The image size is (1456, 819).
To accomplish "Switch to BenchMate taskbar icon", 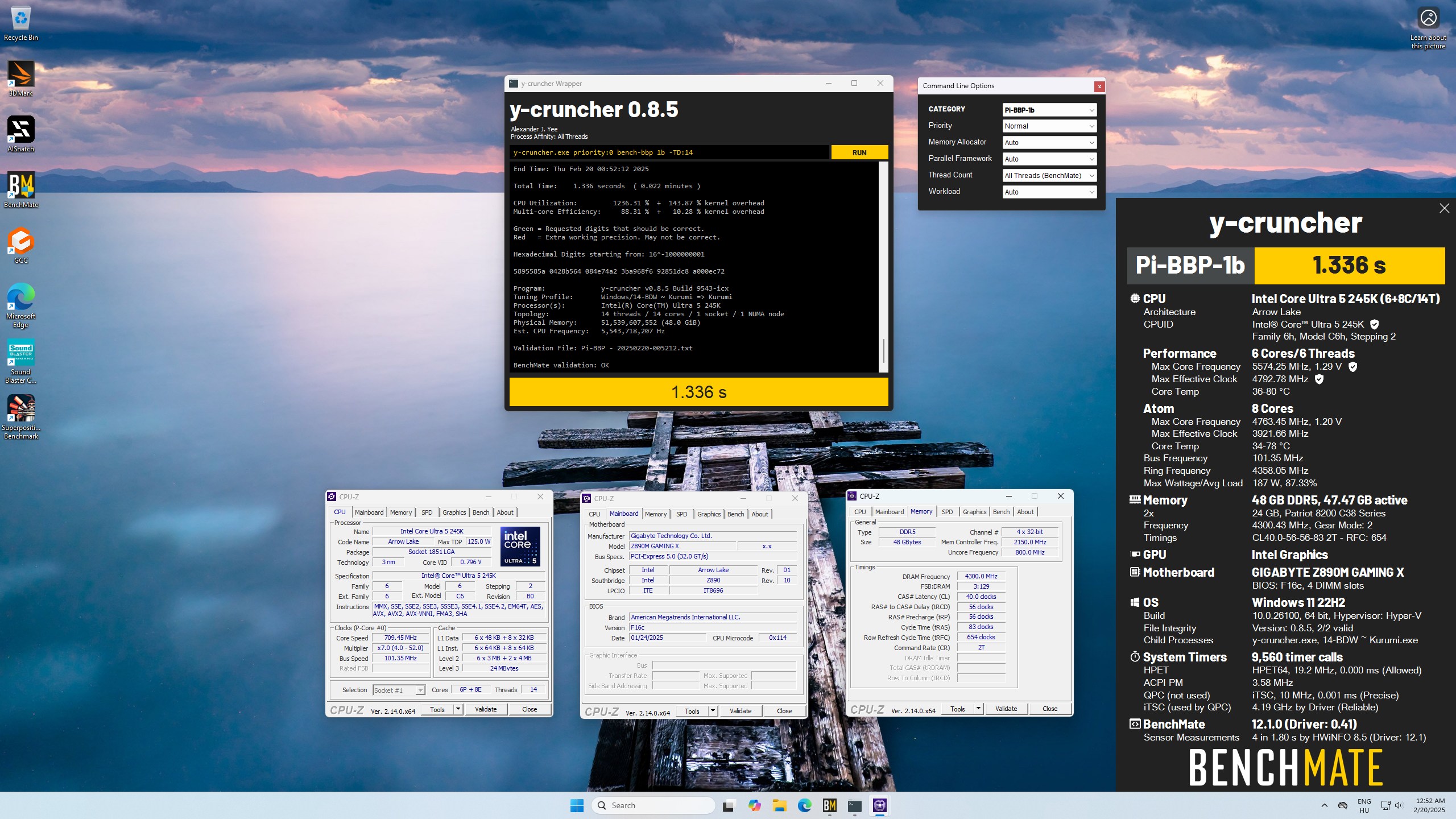I will pos(829,805).
